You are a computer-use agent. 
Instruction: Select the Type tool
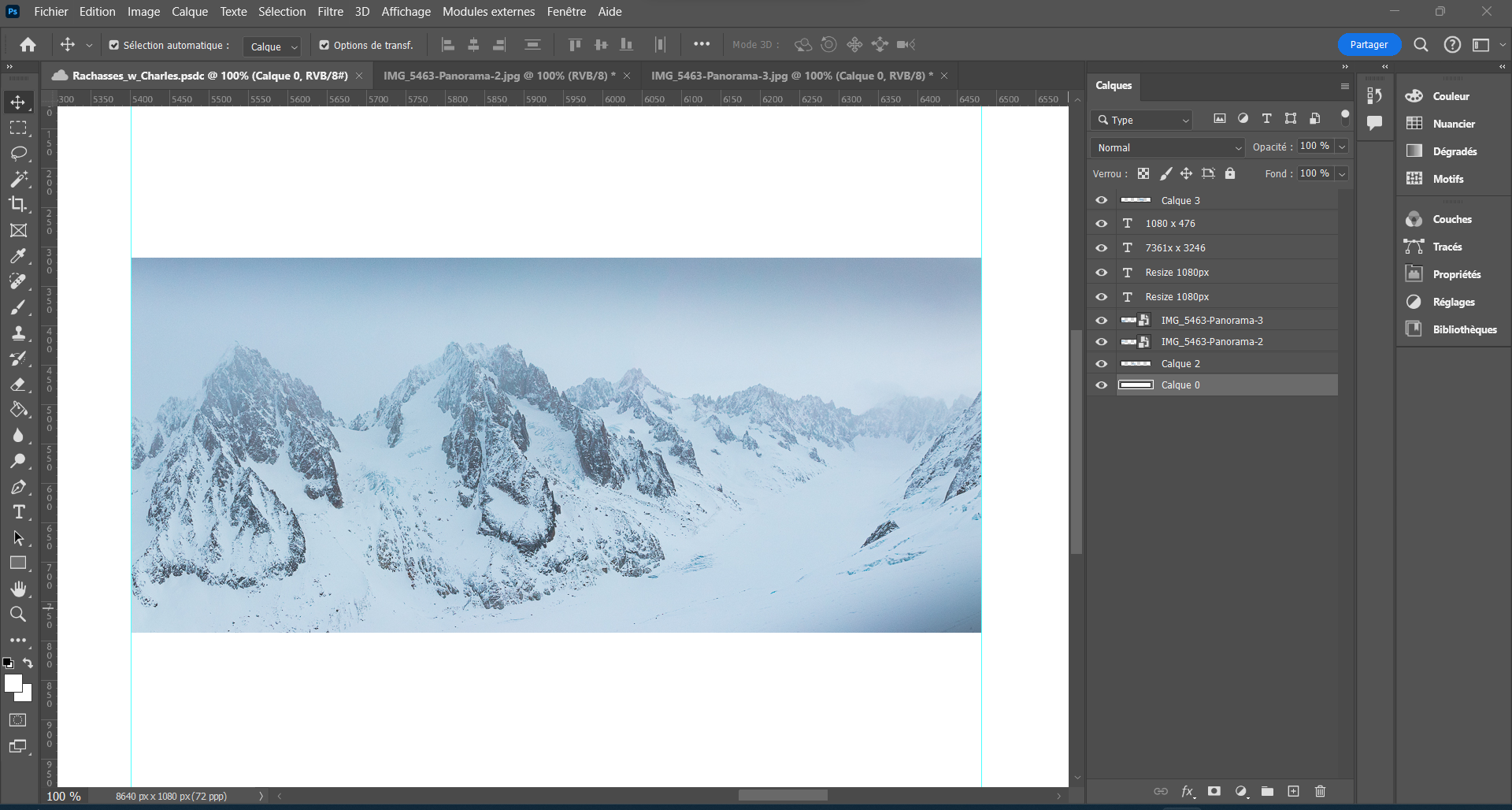[19, 511]
